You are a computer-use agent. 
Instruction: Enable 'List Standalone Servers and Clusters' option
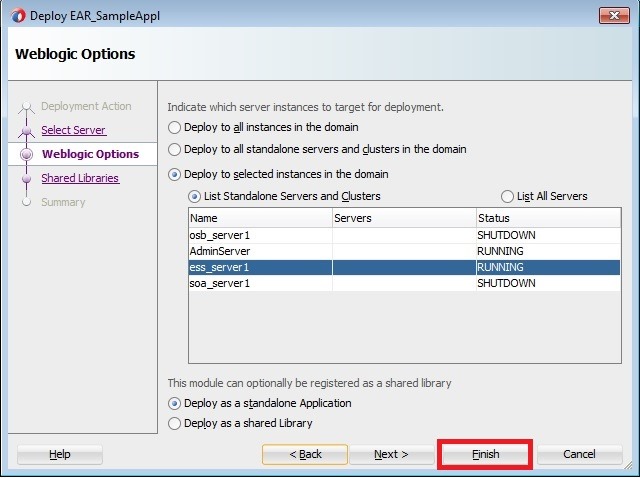(196, 197)
